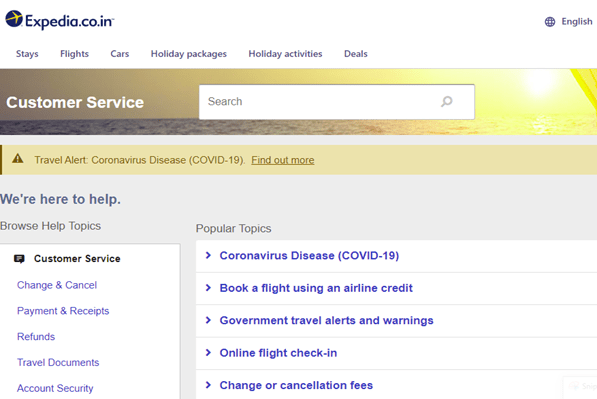Expand Book a flight using airline credit chevron
This screenshot has height=399, width=597.
click(x=208, y=288)
